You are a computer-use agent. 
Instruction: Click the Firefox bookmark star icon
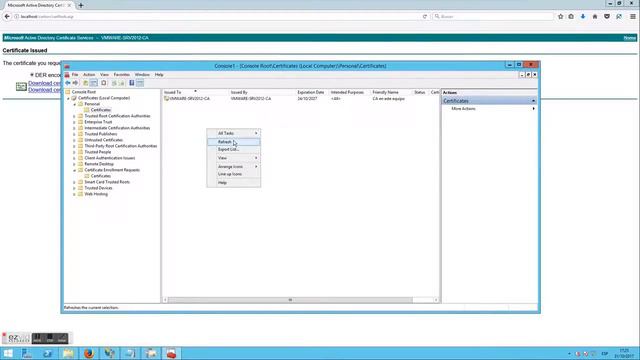[x=560, y=16]
